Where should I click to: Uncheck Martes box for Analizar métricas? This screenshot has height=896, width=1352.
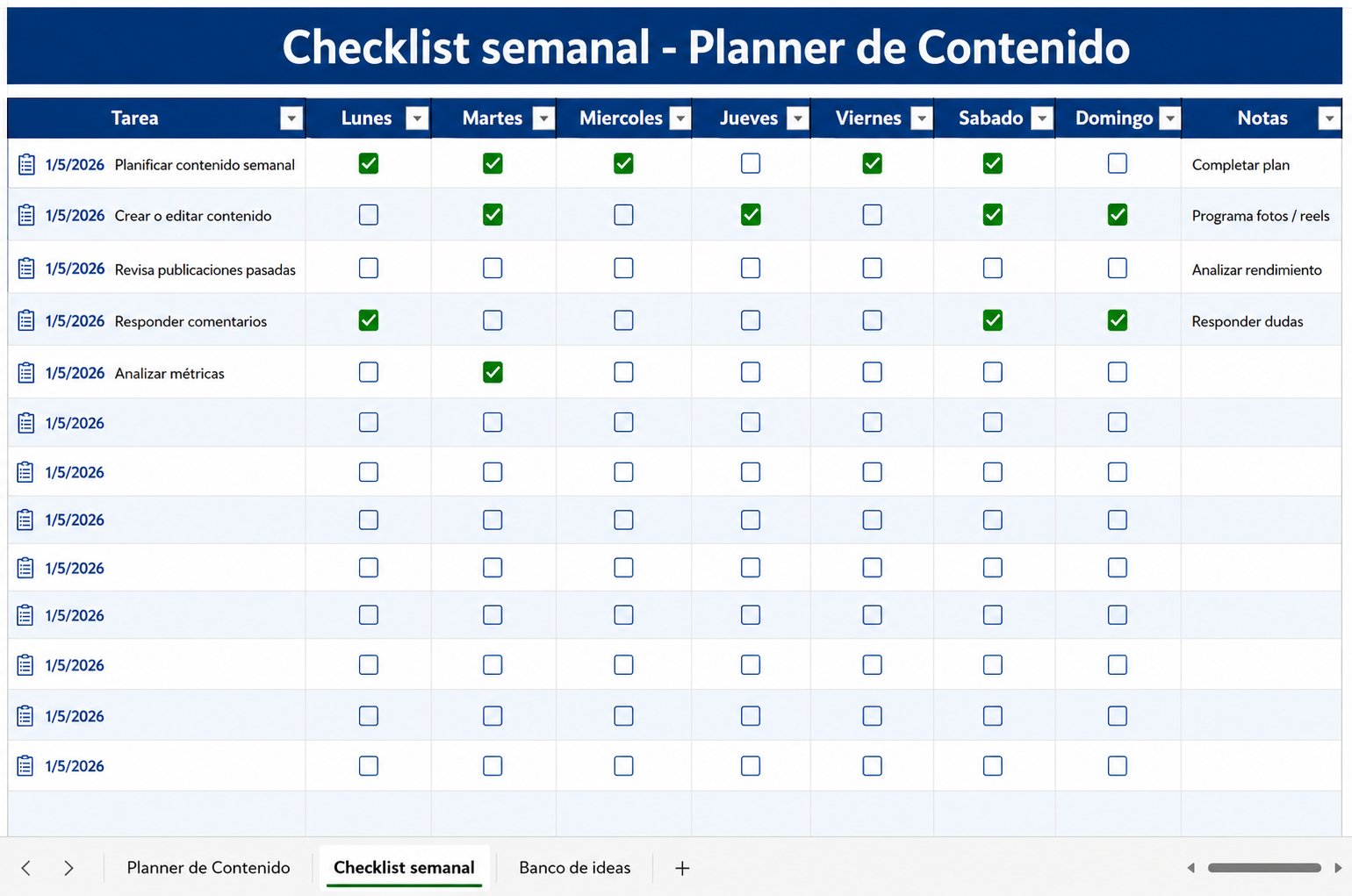[x=493, y=372]
